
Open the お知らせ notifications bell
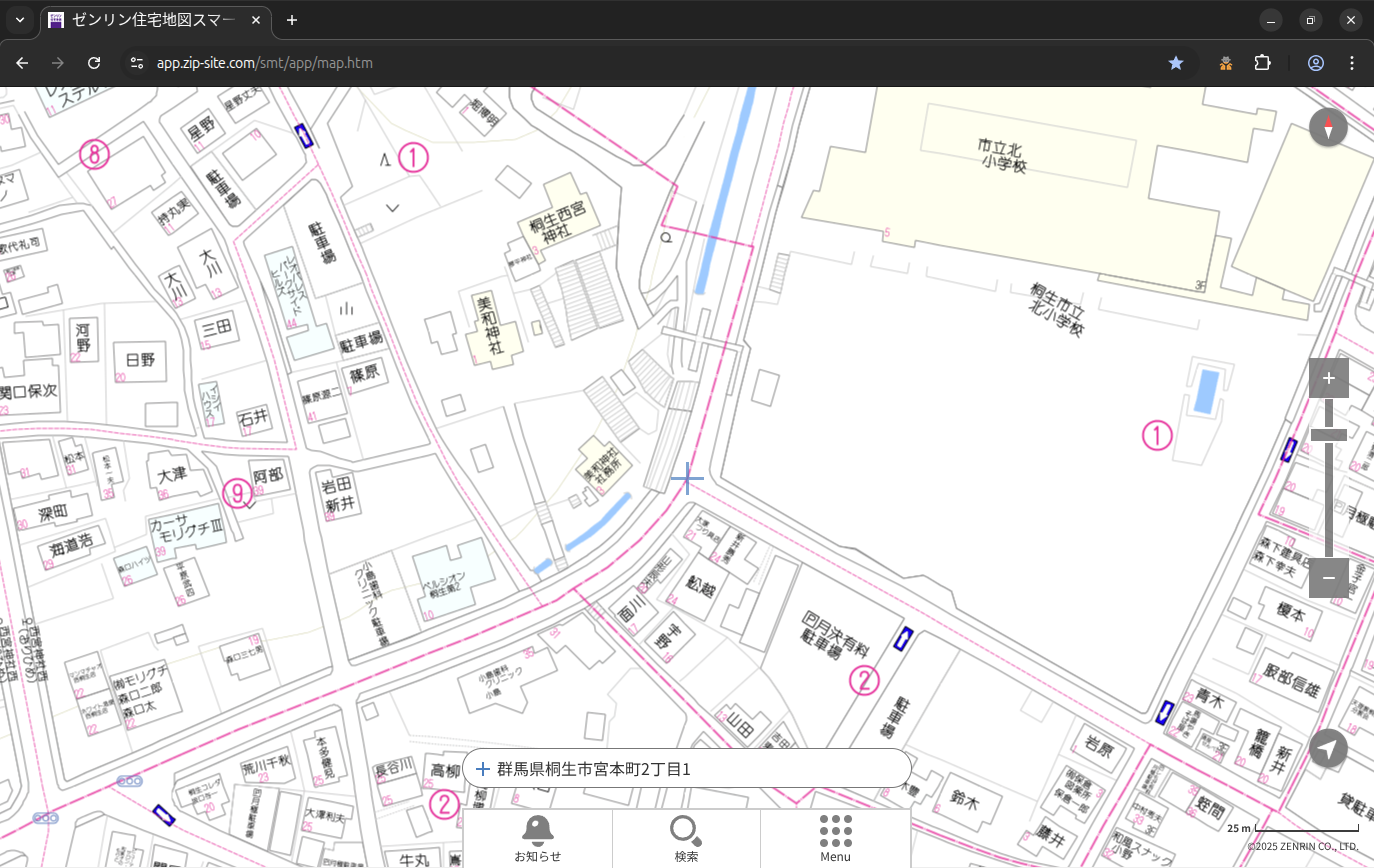tap(537, 838)
